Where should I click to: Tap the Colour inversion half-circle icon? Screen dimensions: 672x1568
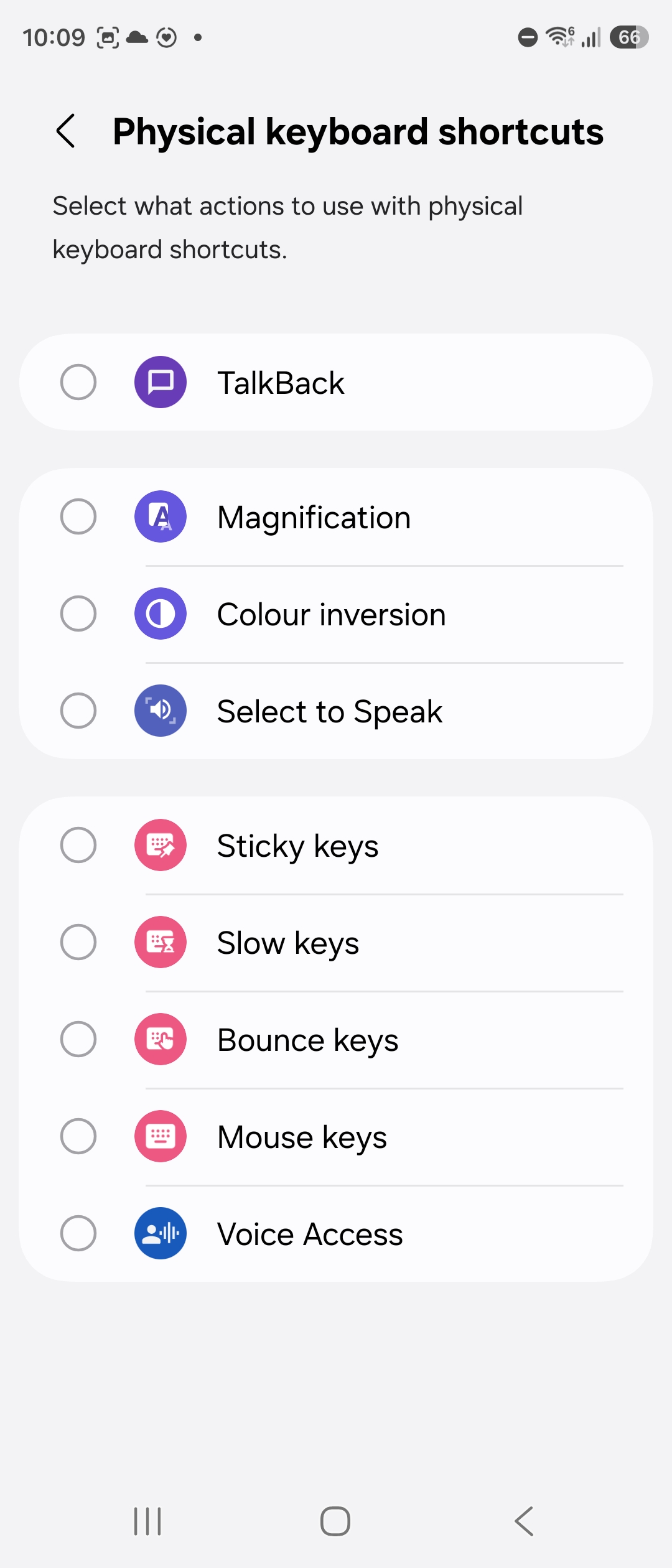[161, 614]
